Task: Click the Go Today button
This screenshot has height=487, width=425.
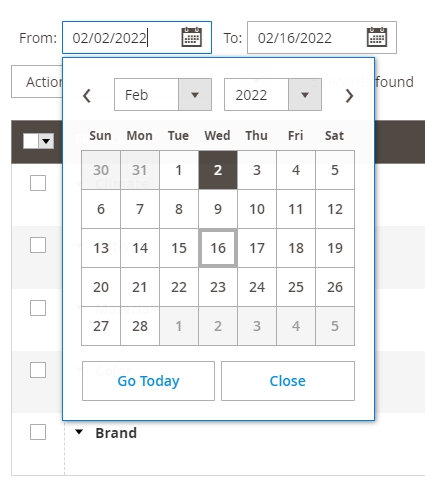Action: [148, 381]
